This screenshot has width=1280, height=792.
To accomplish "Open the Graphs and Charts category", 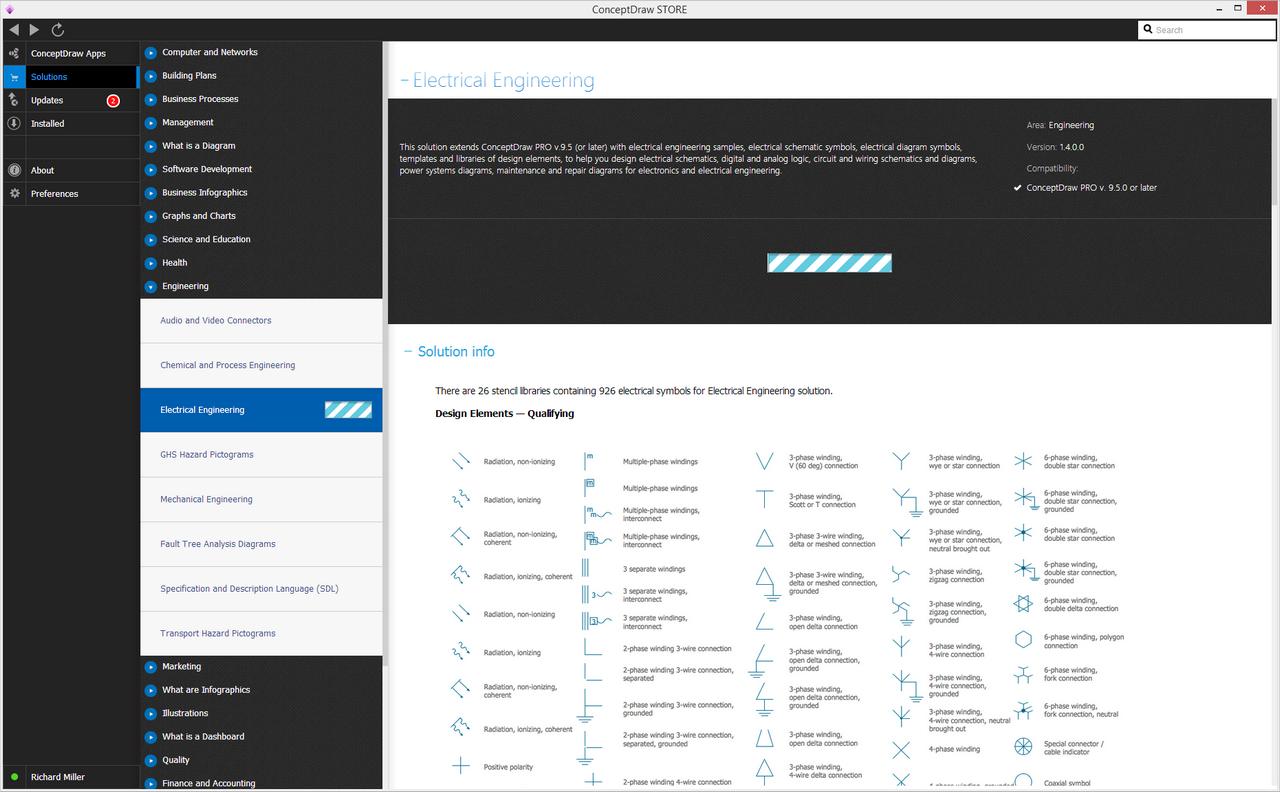I will [200, 215].
